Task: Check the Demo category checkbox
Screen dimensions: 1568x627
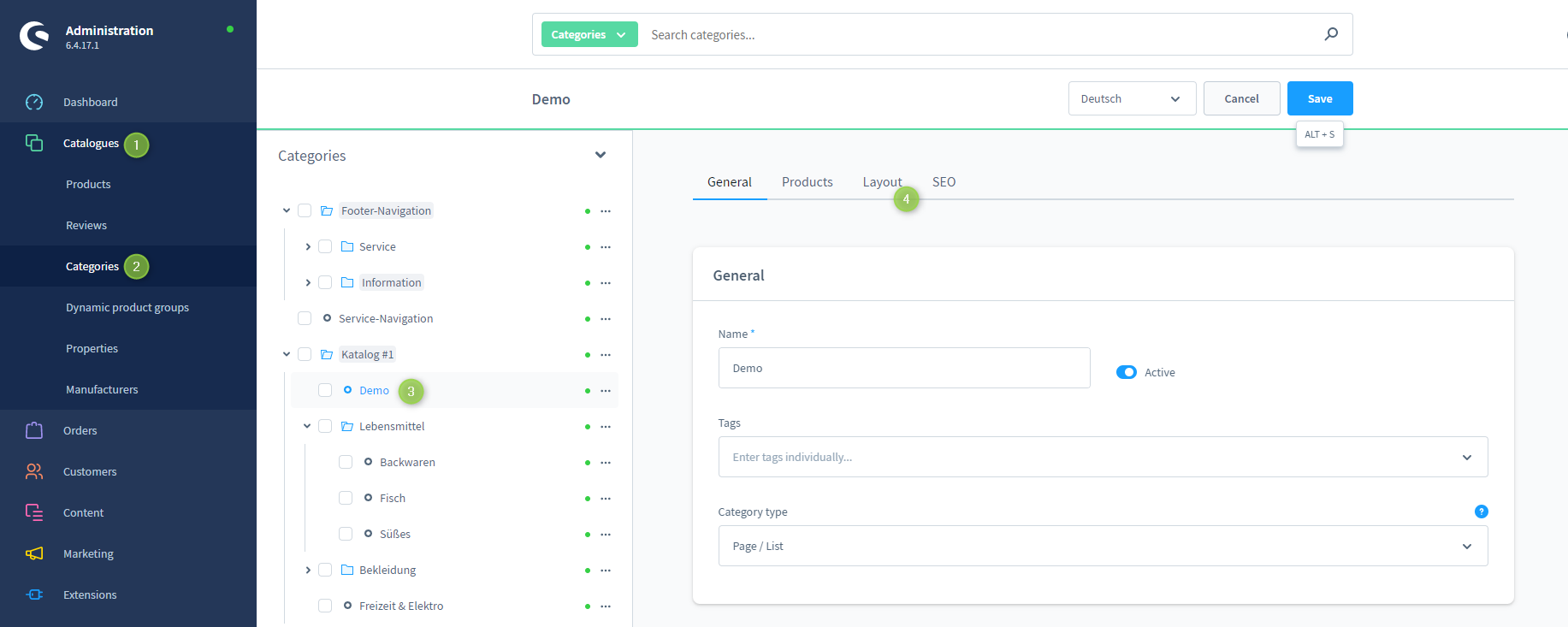Action: point(325,390)
